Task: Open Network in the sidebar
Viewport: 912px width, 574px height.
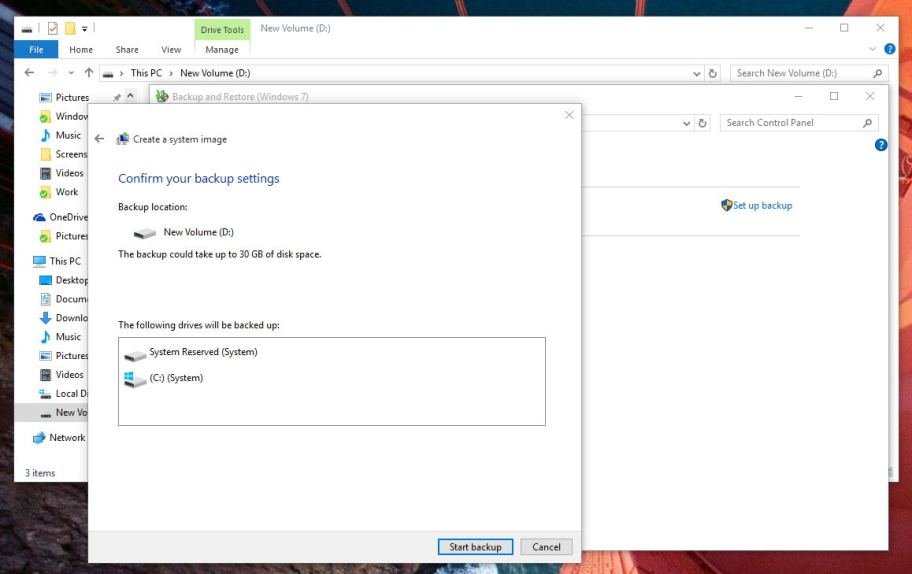Action: [66, 437]
